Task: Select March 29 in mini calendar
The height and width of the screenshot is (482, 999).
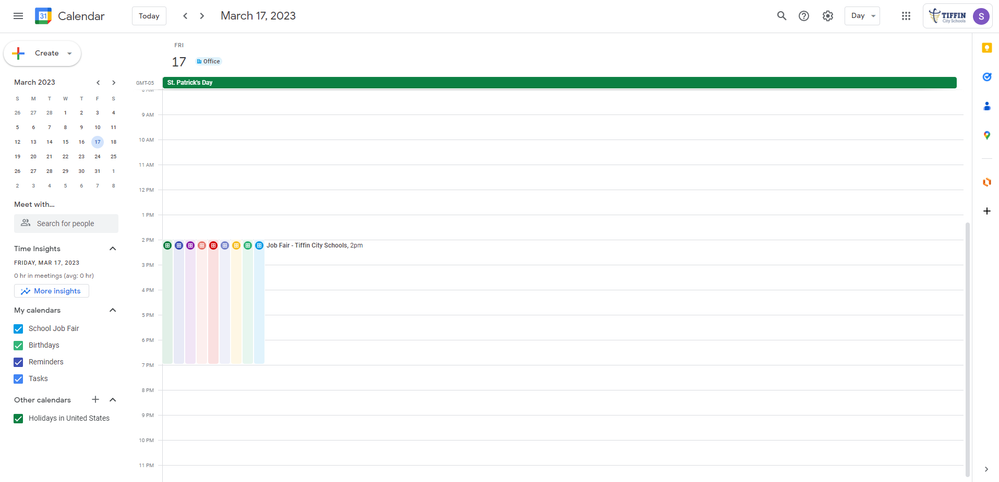Action: (x=65, y=171)
